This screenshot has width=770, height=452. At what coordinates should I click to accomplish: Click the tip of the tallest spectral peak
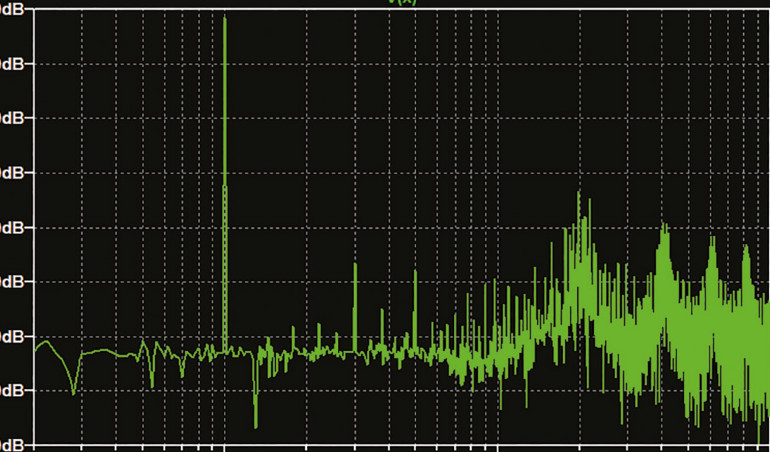225,18
